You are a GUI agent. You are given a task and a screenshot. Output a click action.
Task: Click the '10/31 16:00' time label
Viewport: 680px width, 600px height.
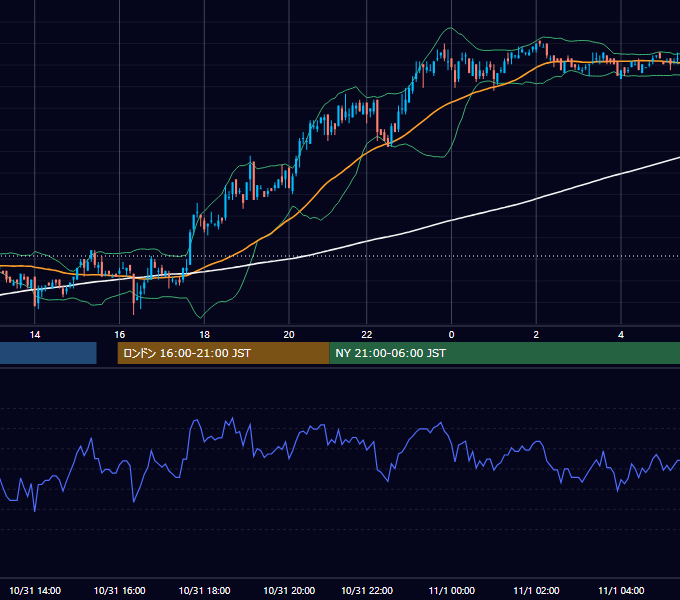[120, 590]
